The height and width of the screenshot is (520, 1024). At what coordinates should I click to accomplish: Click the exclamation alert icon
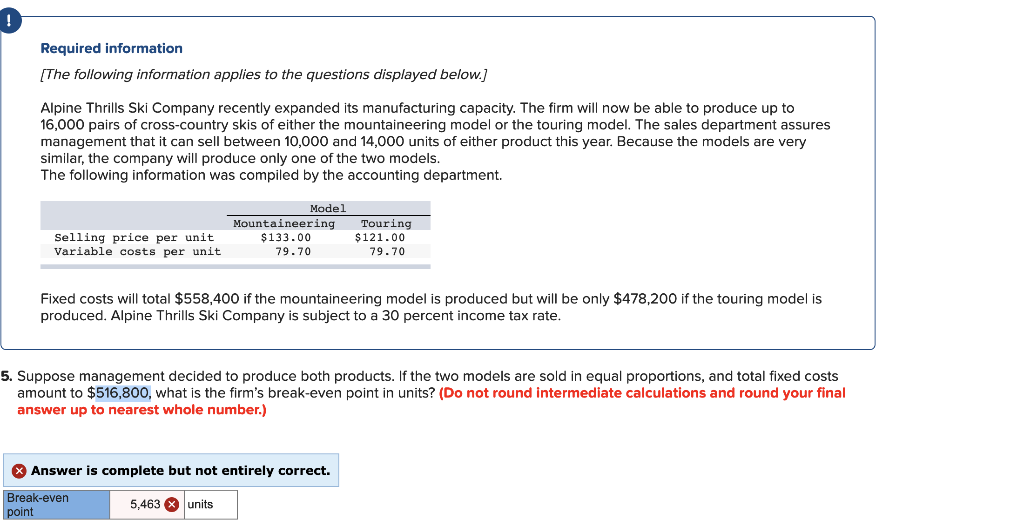pos(9,21)
